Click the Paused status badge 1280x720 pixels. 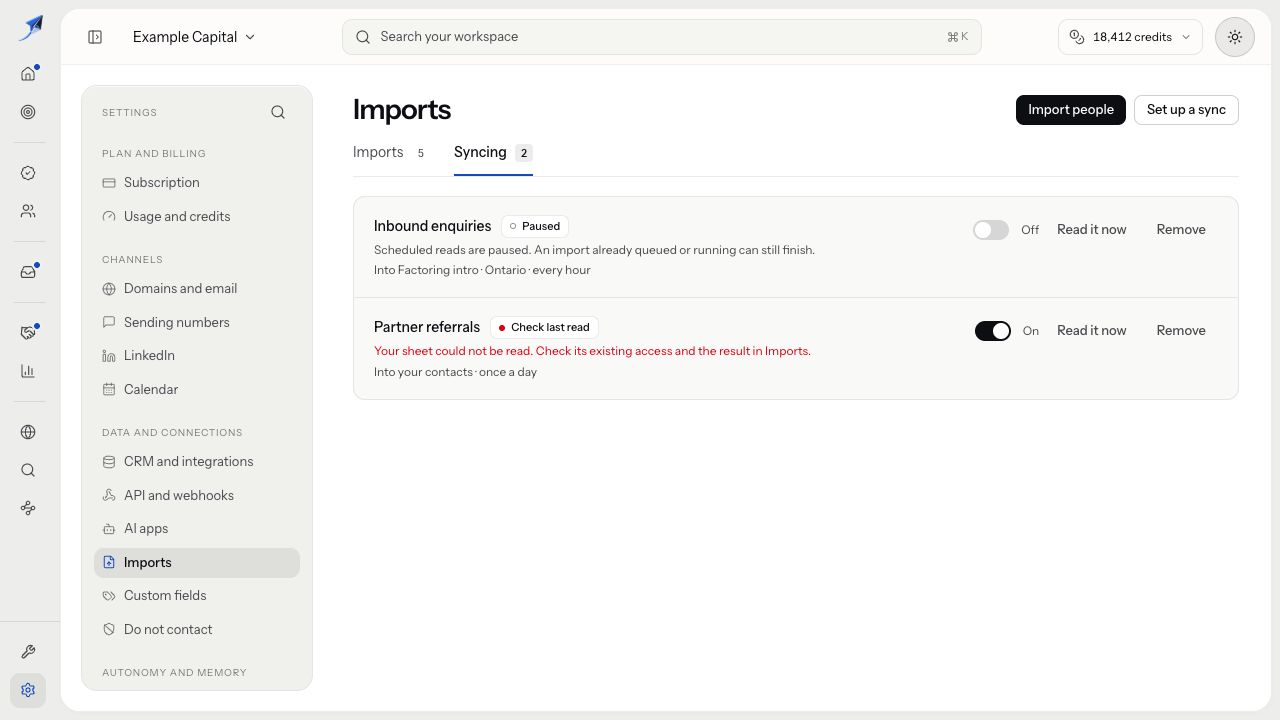point(535,226)
